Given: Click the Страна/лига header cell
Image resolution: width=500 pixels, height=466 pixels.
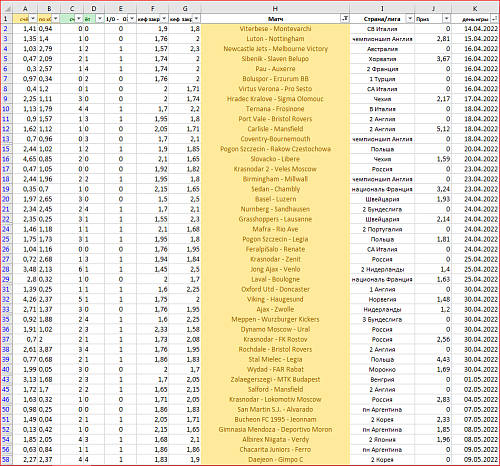Looking at the screenshot, I should [x=382, y=19].
